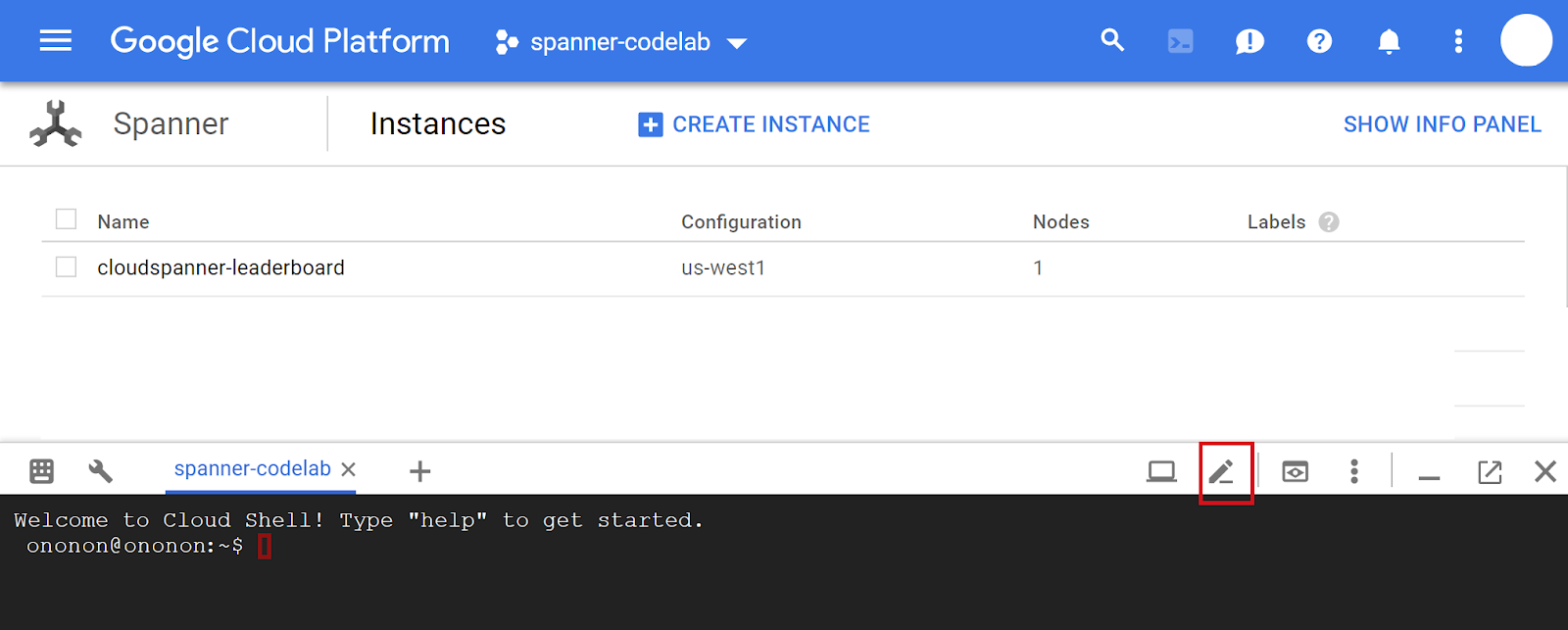Click SHOW INFO PANEL

point(1442,124)
